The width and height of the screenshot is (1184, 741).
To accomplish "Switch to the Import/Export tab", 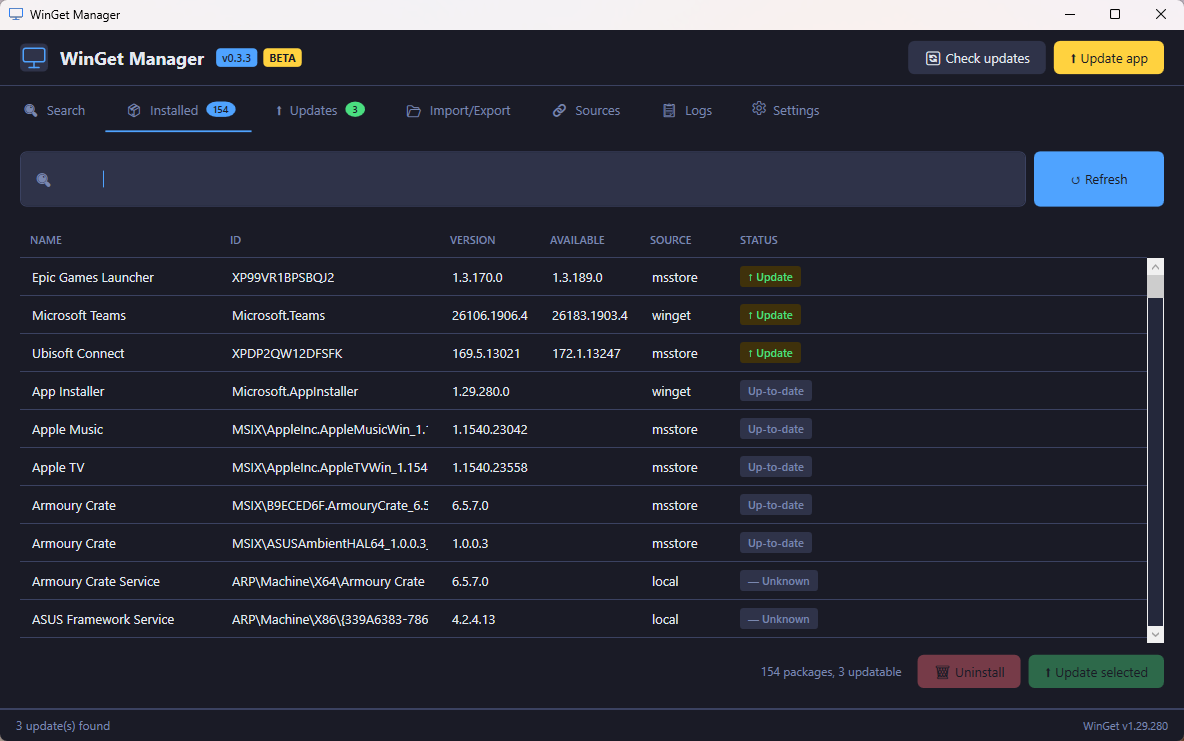I will click(458, 110).
